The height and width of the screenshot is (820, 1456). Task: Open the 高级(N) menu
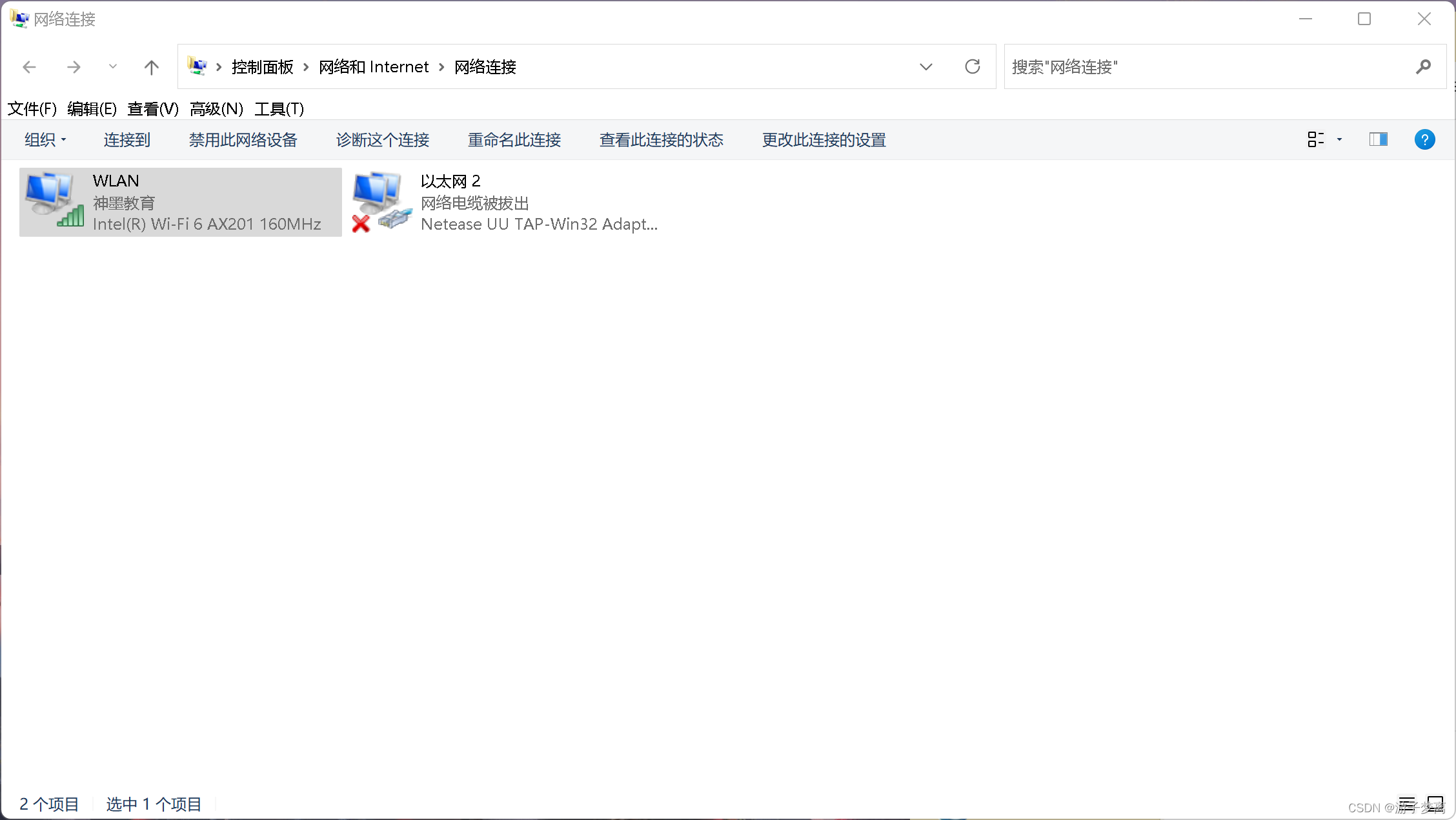pyautogui.click(x=216, y=109)
